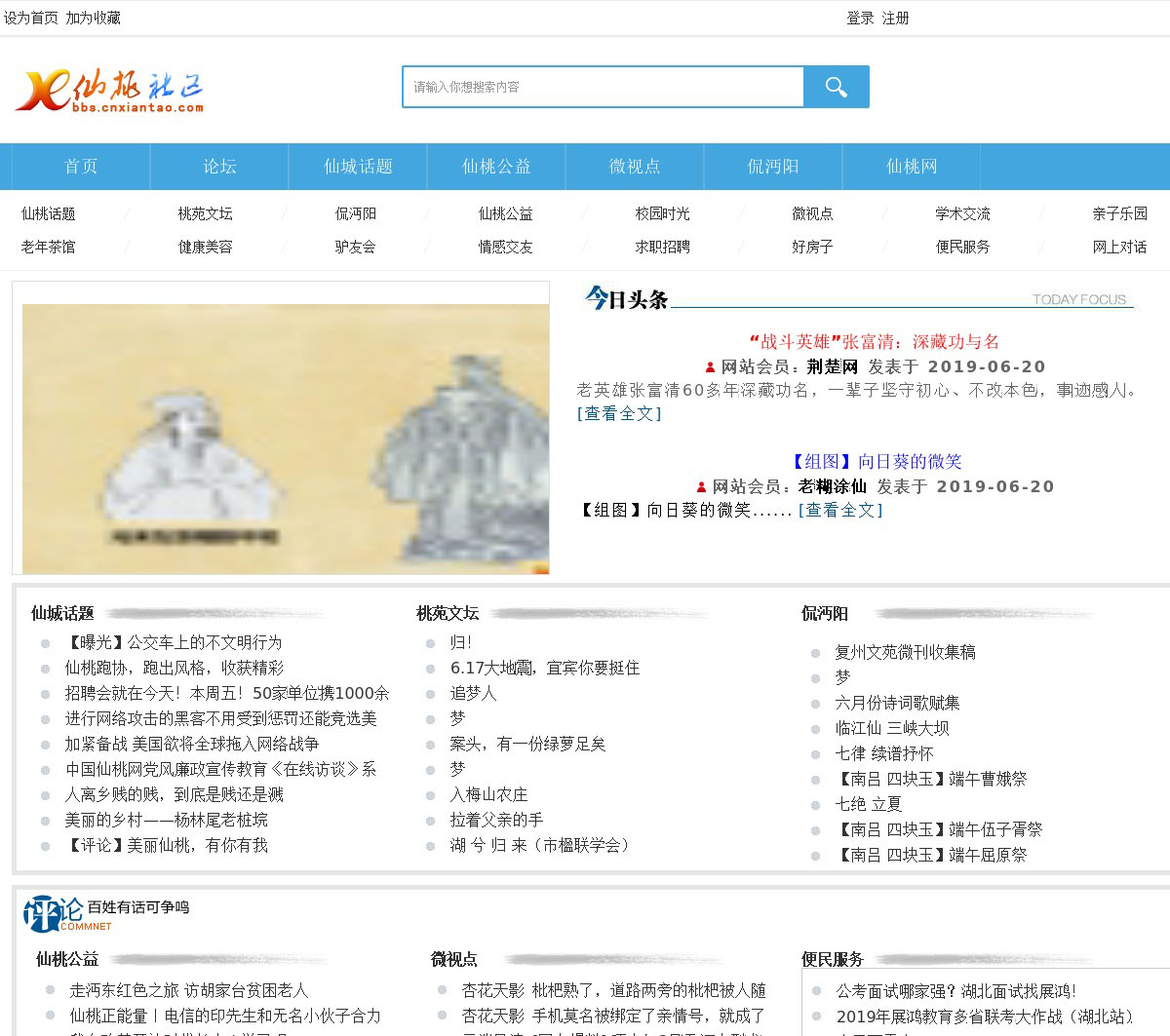
Task: Open the 桃苑文坛 section heading
Action: pyautogui.click(x=448, y=614)
